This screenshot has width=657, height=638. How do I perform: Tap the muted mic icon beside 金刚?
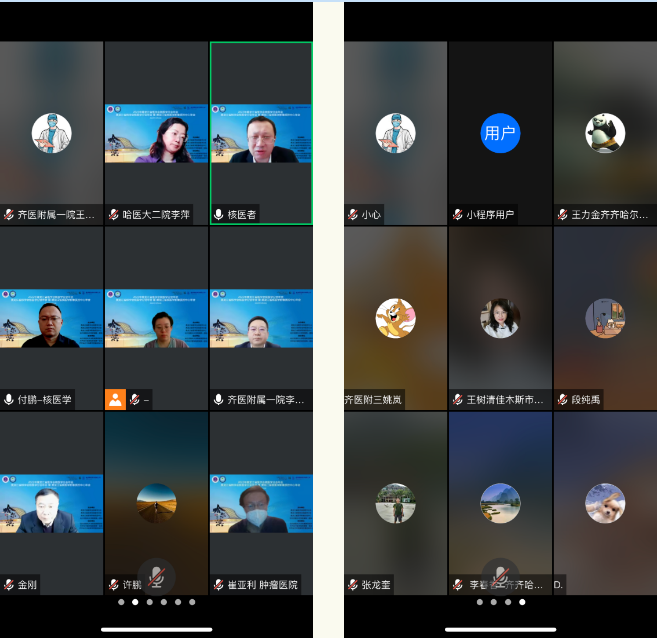coord(9,584)
